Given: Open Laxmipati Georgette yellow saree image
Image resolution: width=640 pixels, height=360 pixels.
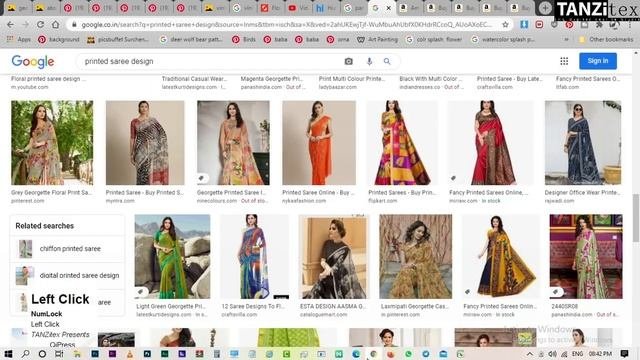Looking at the screenshot, I should click(416, 256).
